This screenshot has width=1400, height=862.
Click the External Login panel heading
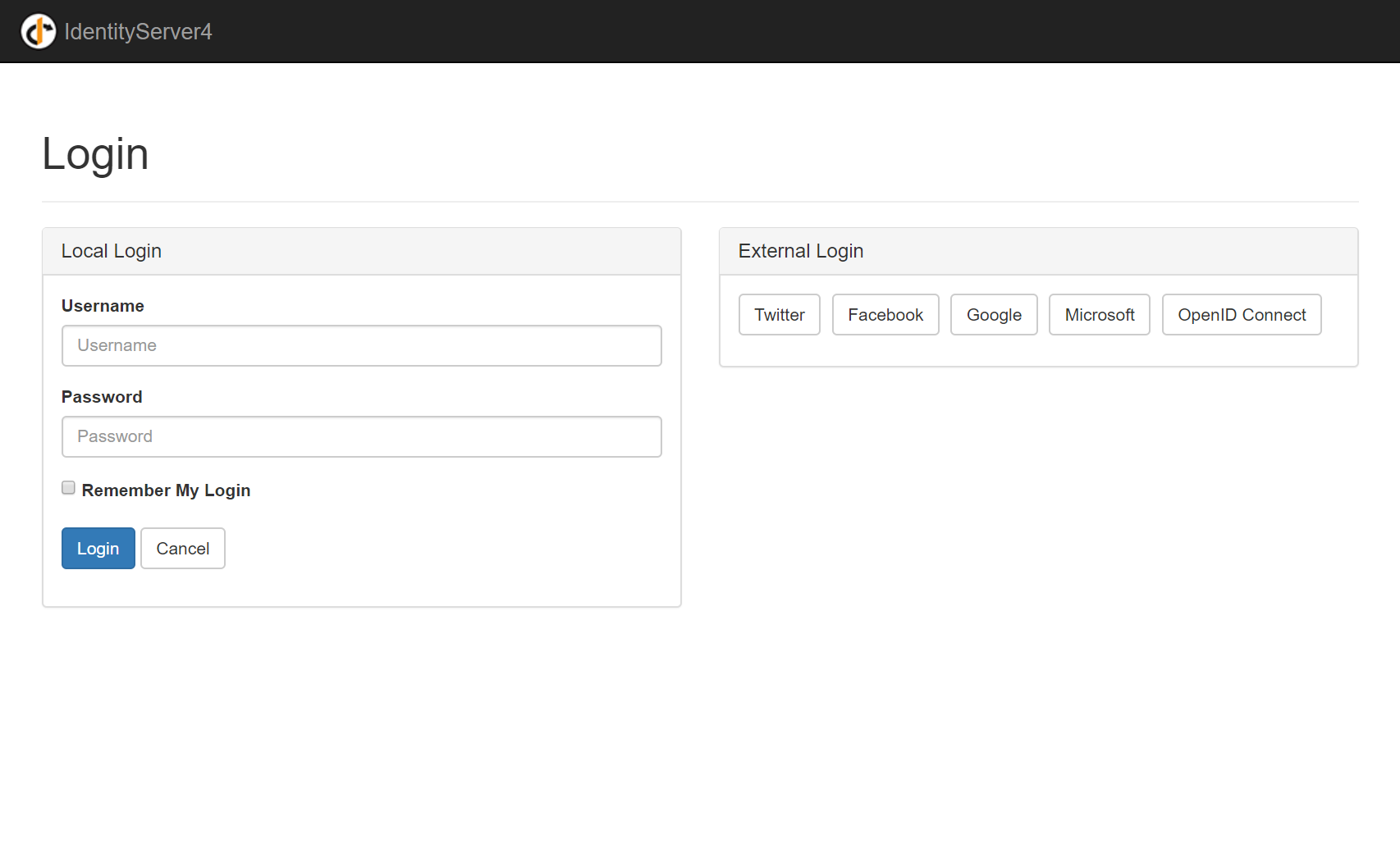click(x=801, y=251)
